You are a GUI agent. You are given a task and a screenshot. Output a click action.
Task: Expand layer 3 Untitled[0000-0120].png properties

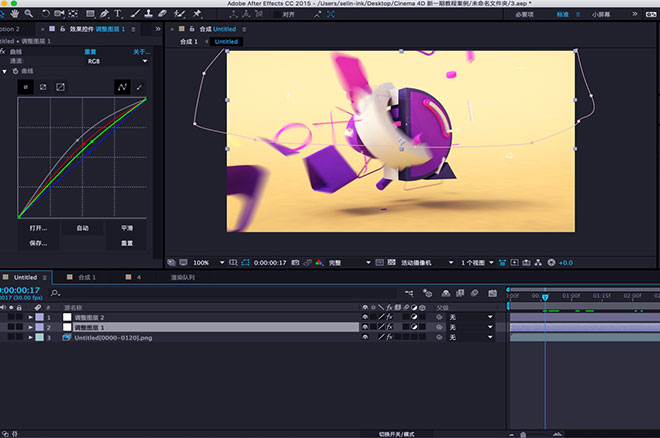(x=31, y=338)
